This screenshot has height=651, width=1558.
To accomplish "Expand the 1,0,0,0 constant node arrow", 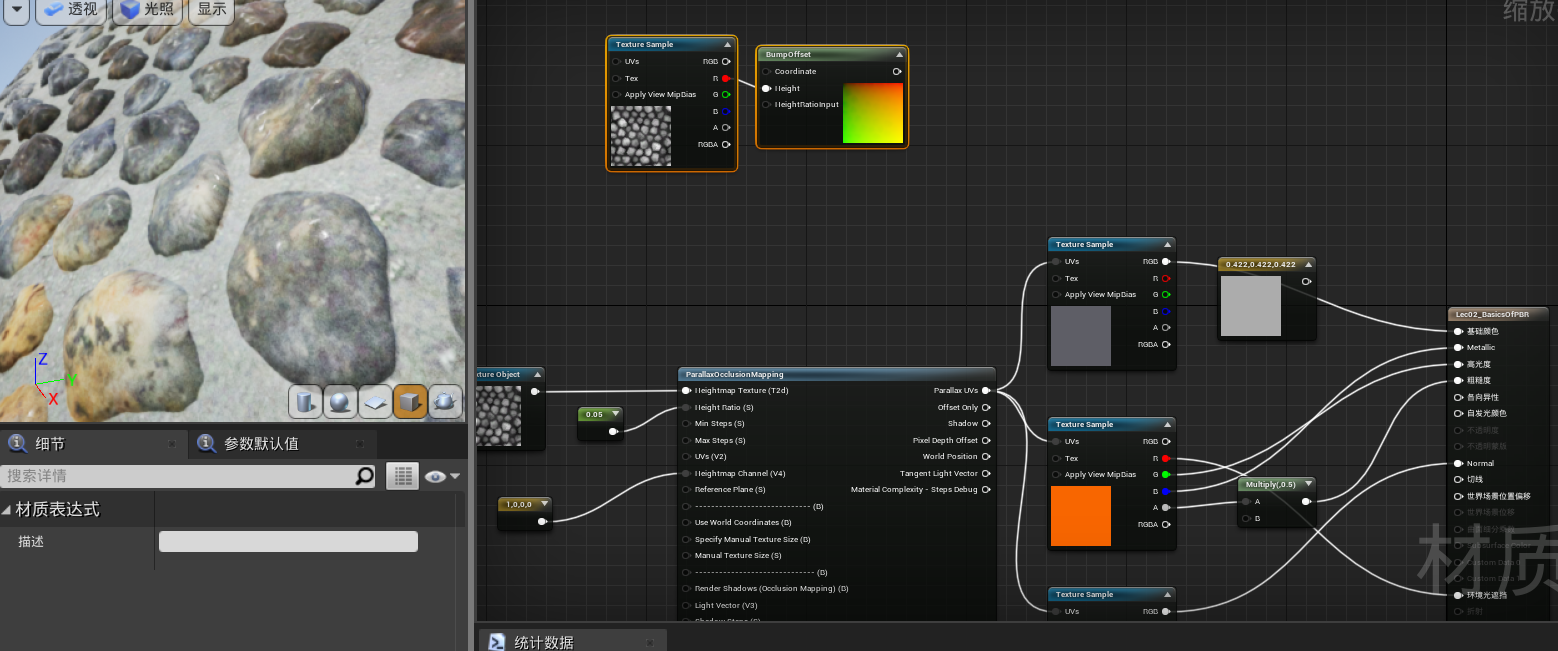I will [543, 504].
